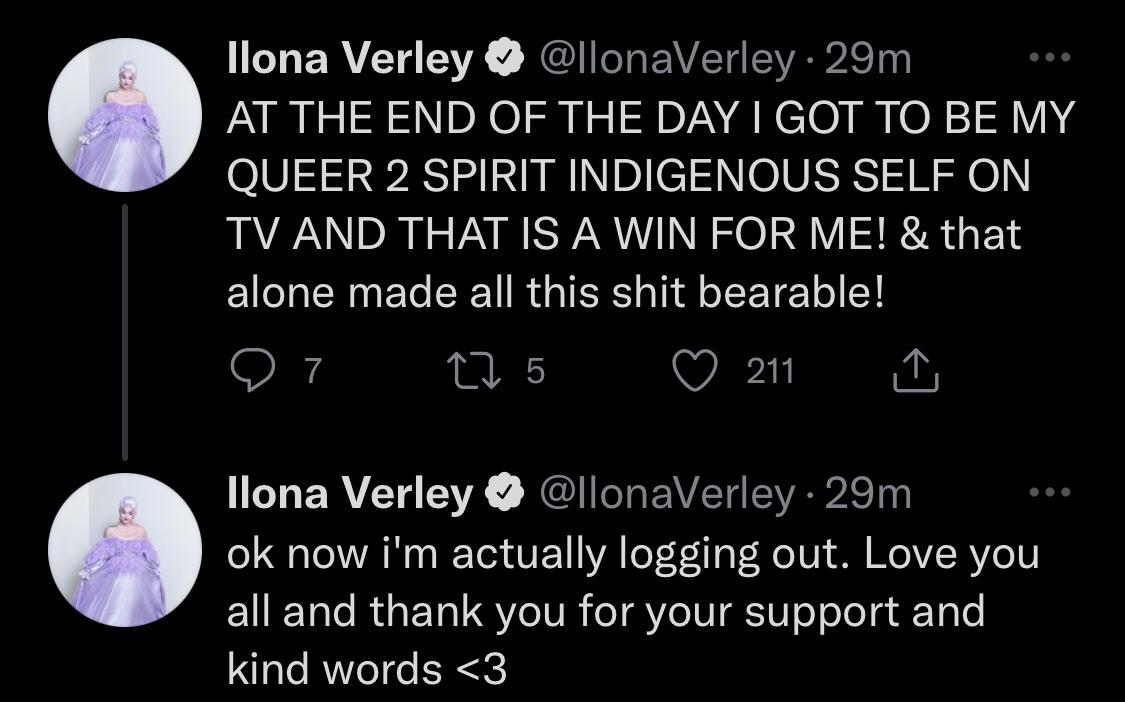Click the 29m timestamp on the lower tweet
The image size is (1125, 702).
[868, 493]
